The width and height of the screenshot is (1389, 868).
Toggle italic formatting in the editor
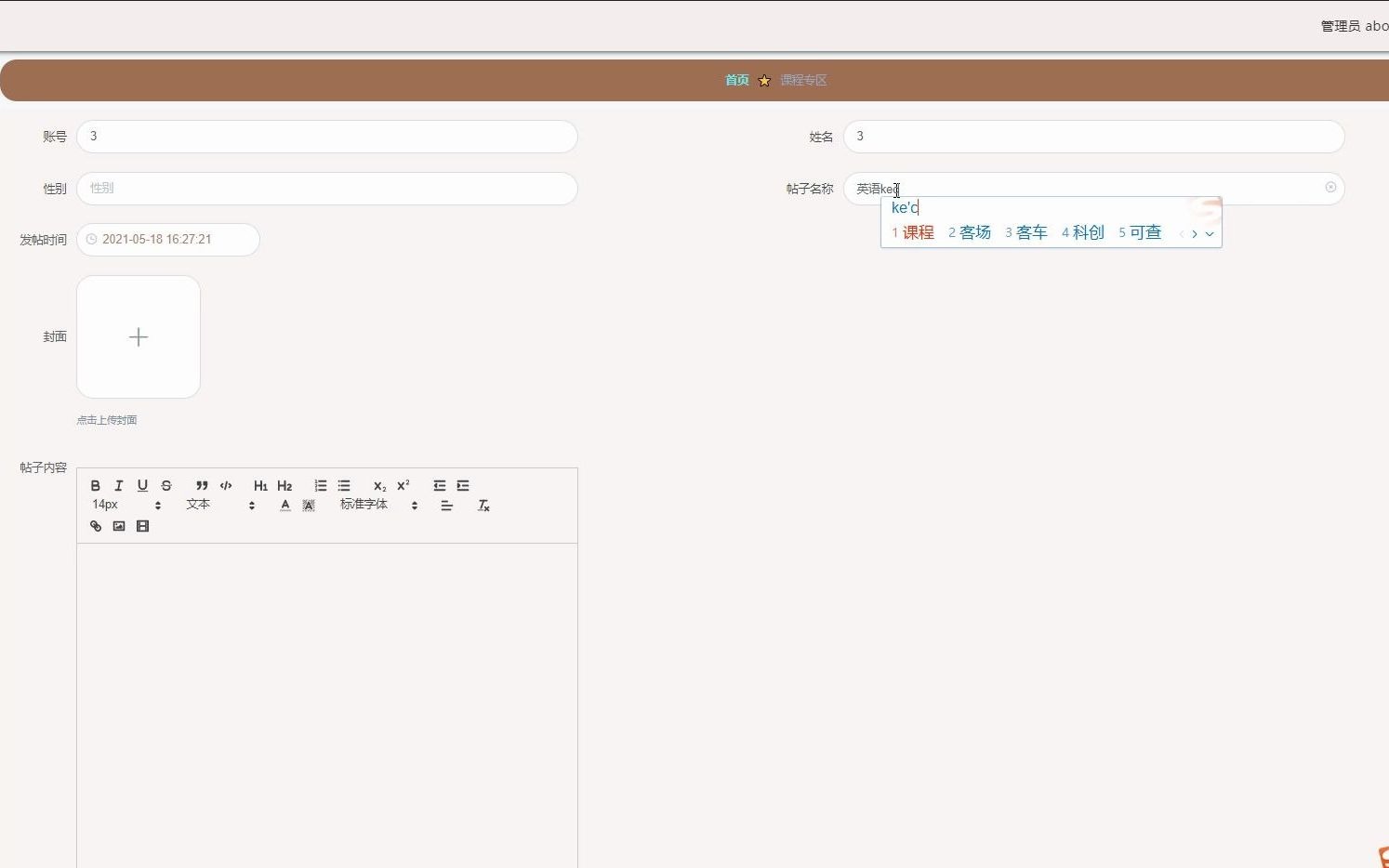119,485
